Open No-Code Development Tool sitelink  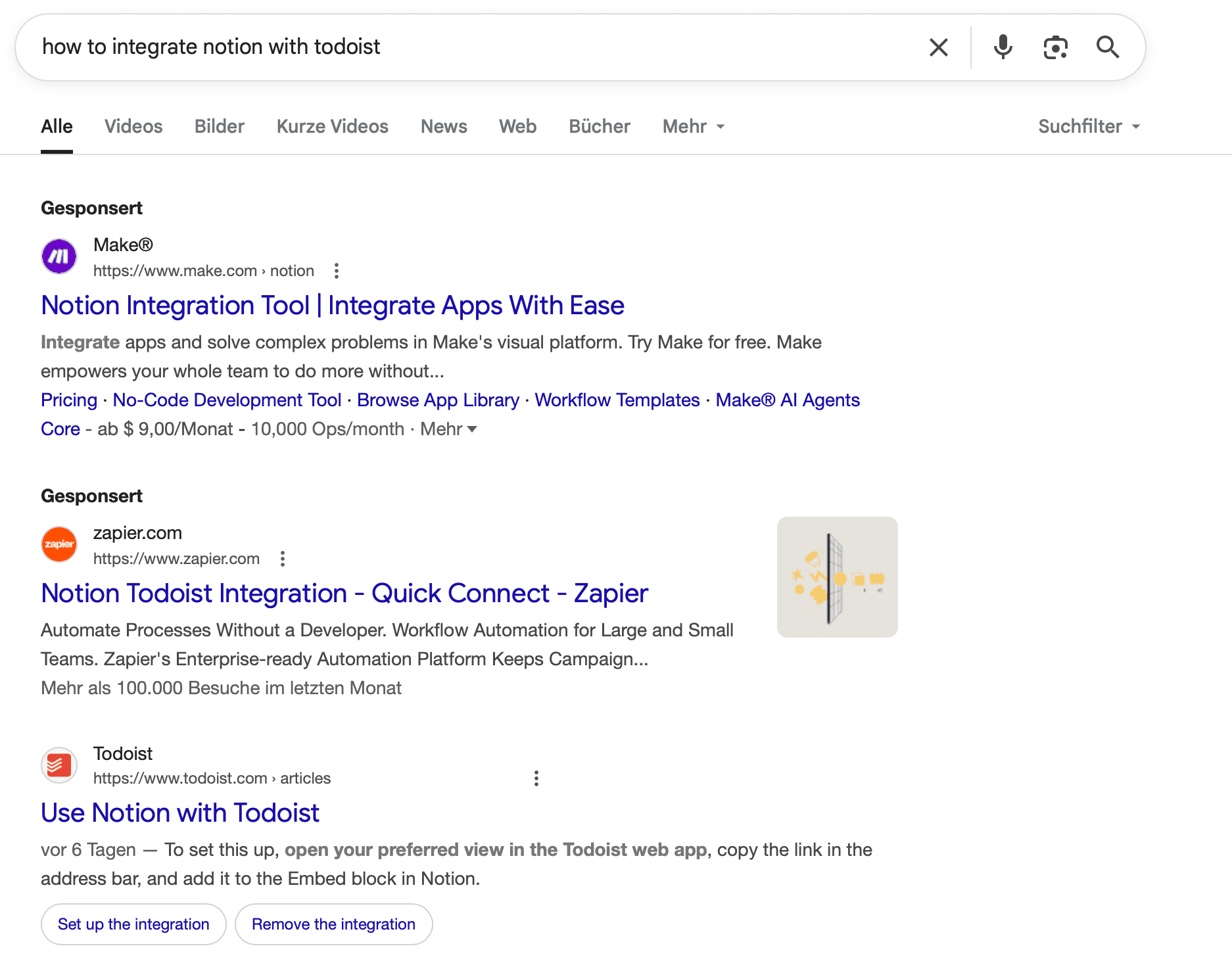227,400
